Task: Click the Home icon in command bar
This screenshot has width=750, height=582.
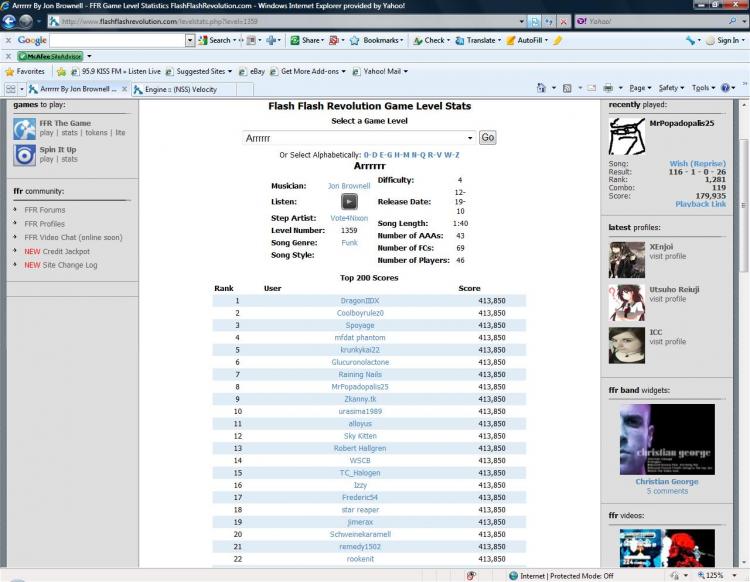Action: click(541, 88)
